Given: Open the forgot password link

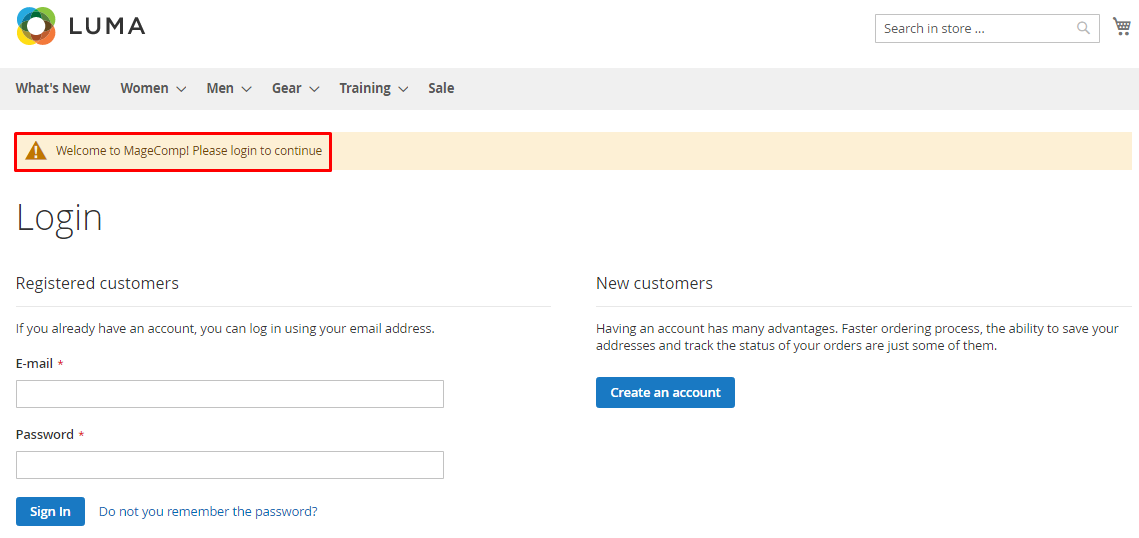Looking at the screenshot, I should pyautogui.click(x=208, y=511).
